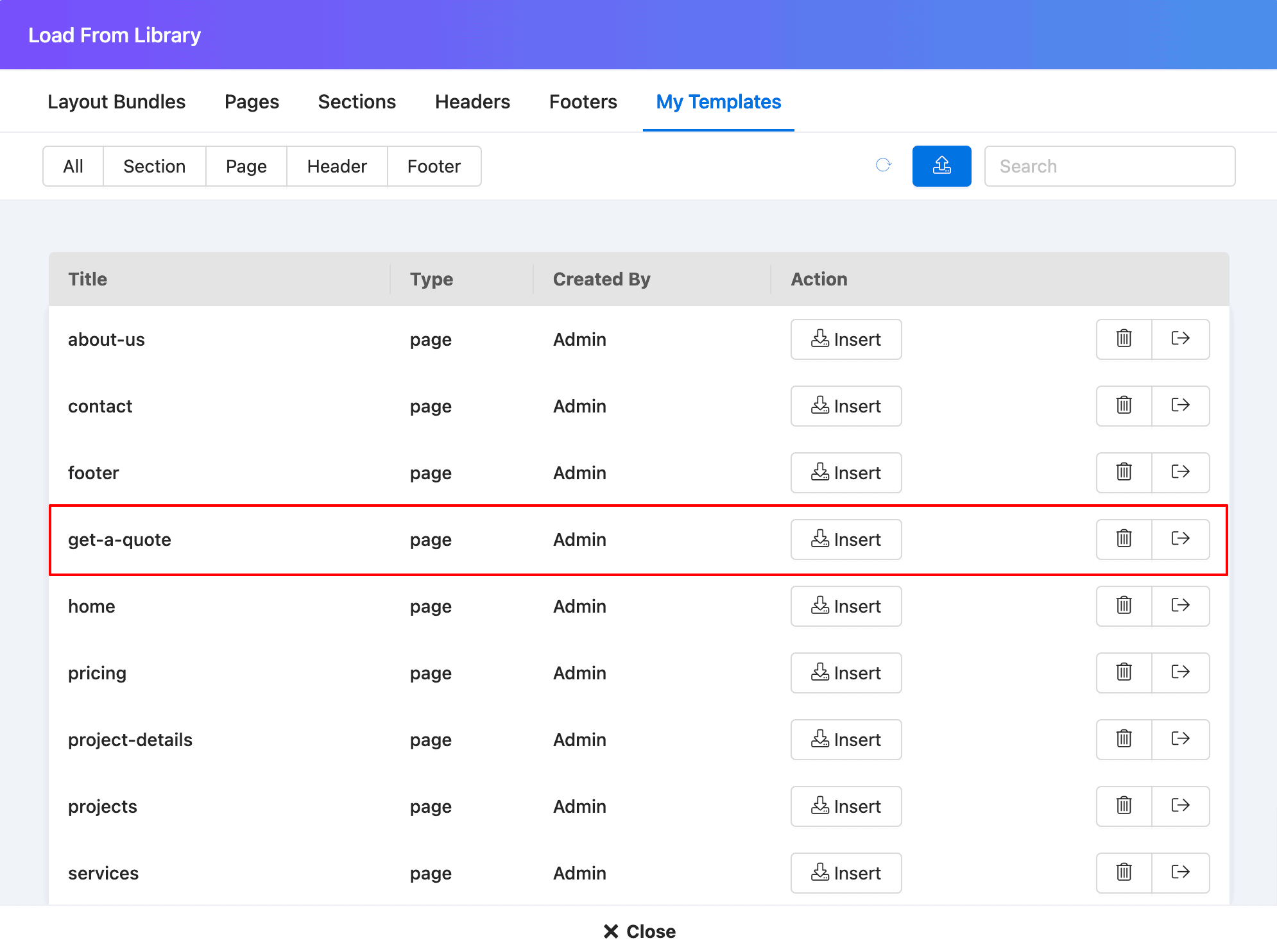
Task: Export the home template
Action: tap(1180, 606)
